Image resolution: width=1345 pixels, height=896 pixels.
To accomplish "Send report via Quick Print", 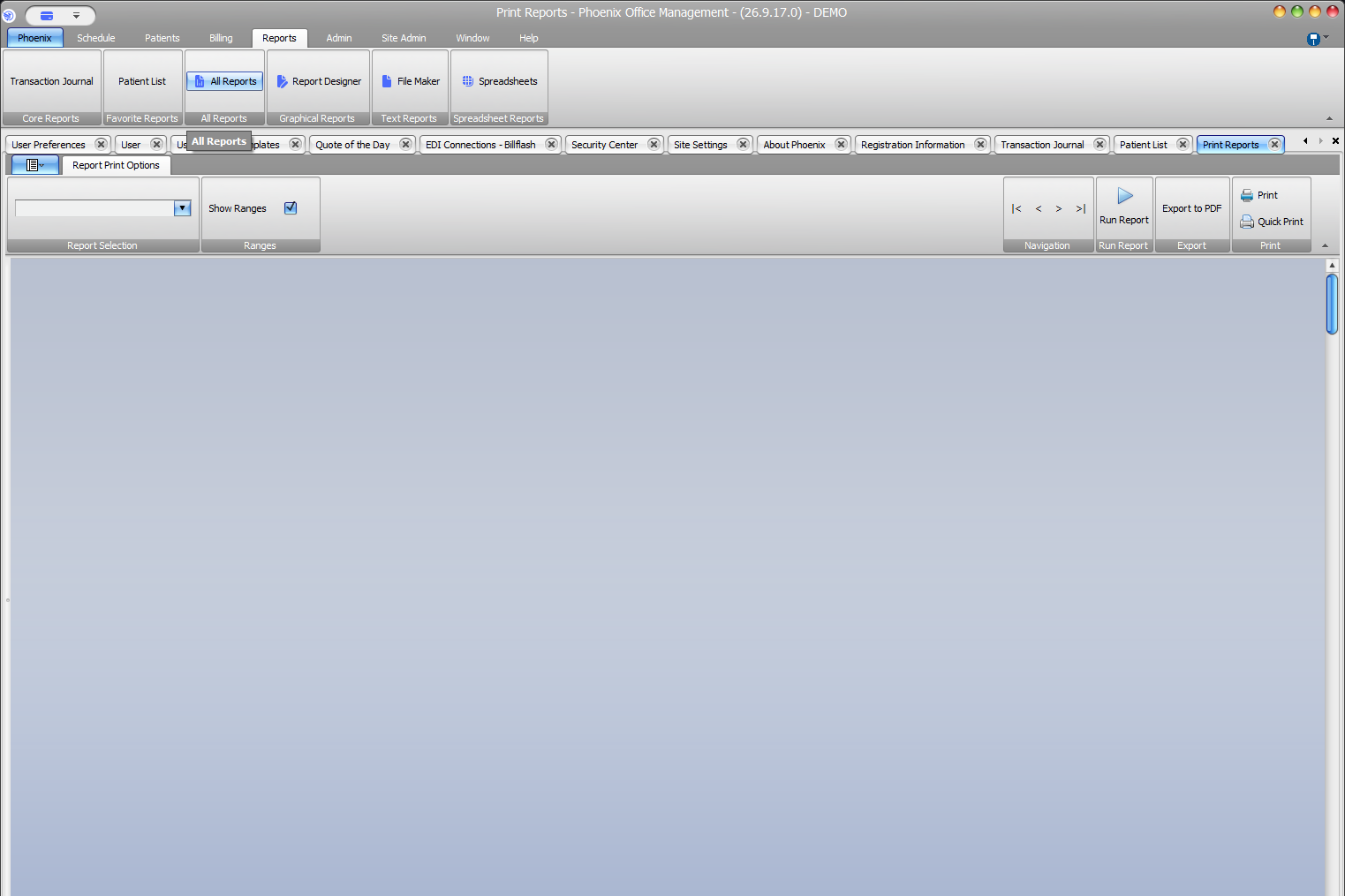I will 1272,222.
